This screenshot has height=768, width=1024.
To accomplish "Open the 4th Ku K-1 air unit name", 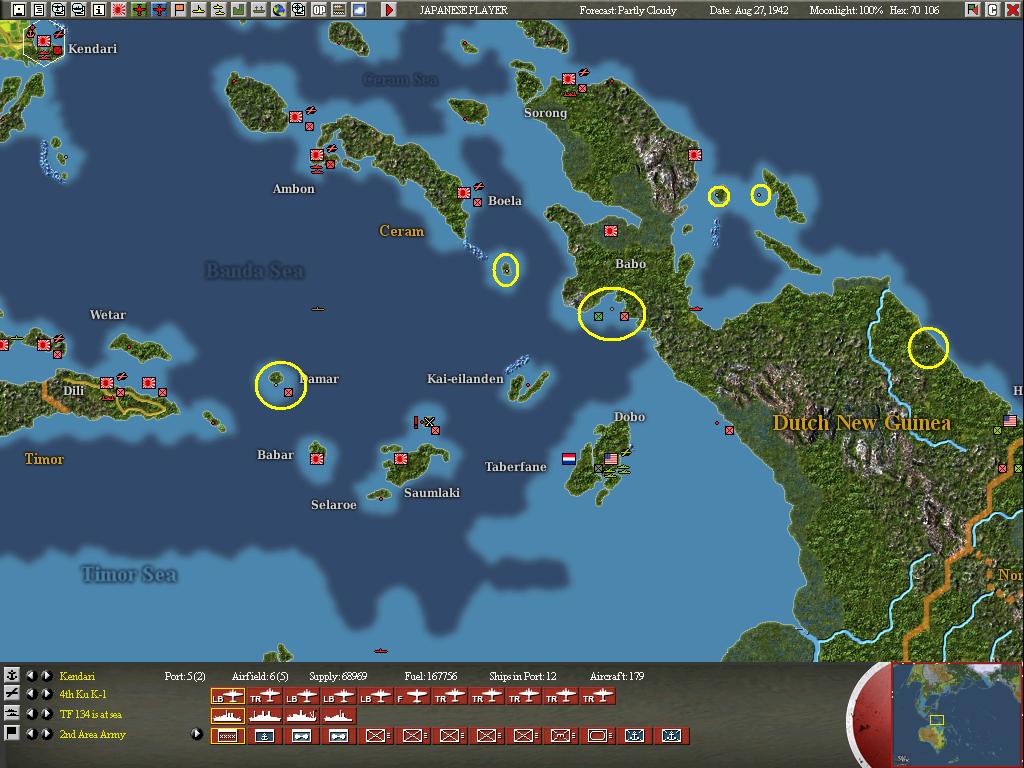I will coord(83,694).
